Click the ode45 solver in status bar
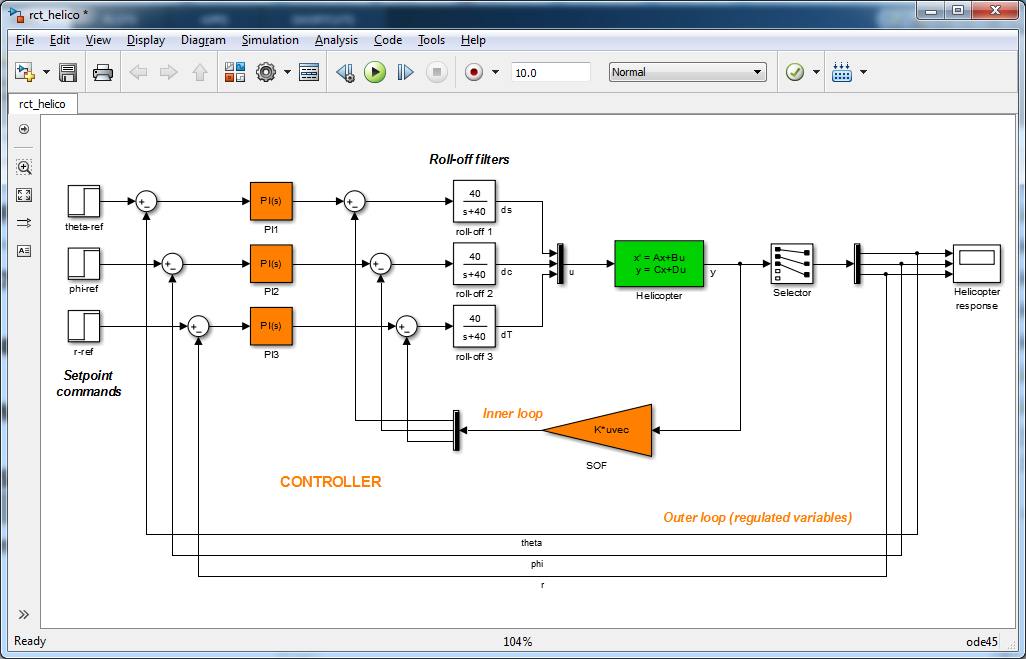The image size is (1026, 659). pyautogui.click(x=982, y=641)
